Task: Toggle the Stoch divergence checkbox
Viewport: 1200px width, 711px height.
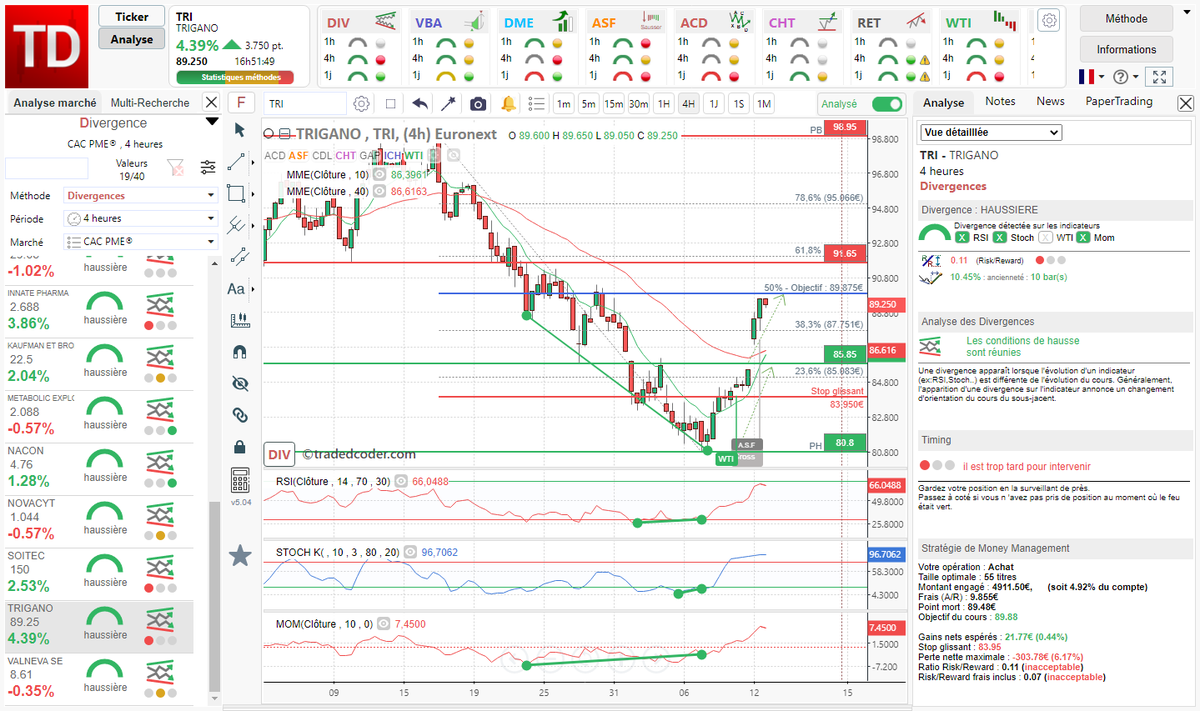Action: point(1002,238)
